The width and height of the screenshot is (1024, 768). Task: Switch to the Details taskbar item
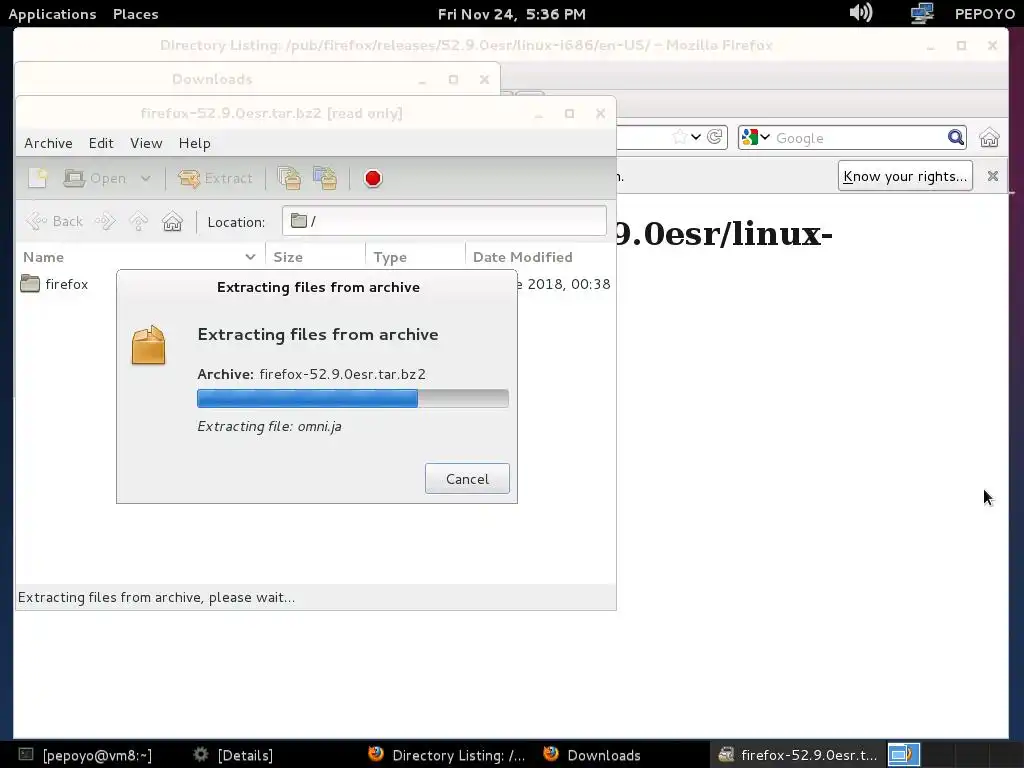(x=233, y=755)
